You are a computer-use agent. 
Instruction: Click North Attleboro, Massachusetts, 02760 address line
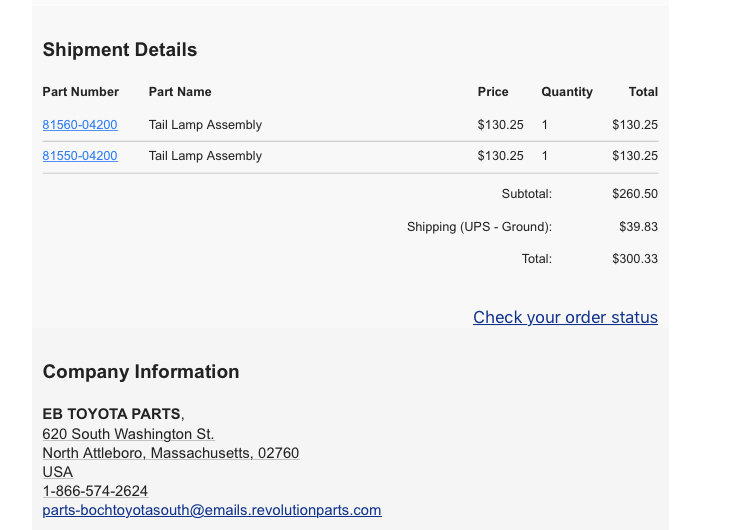click(171, 453)
